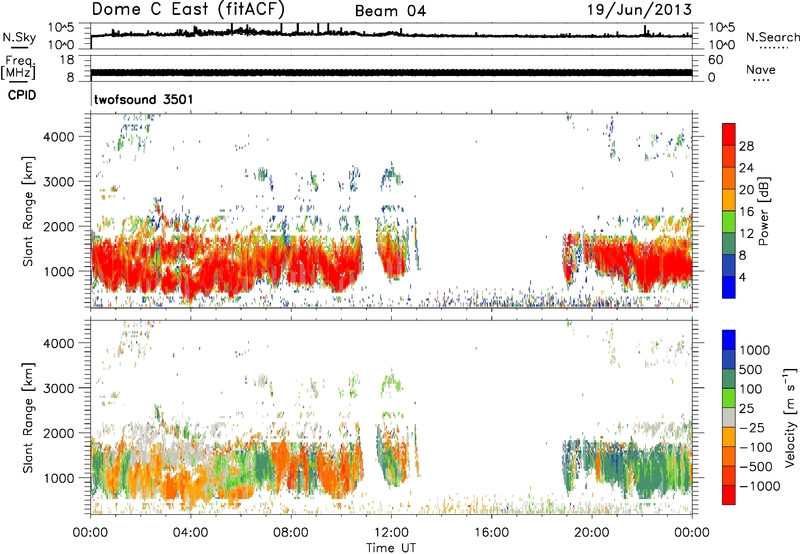Select the "100" value on the velocity scale
Image resolution: width=800 pixels, height=554 pixels.
[x=751, y=389]
